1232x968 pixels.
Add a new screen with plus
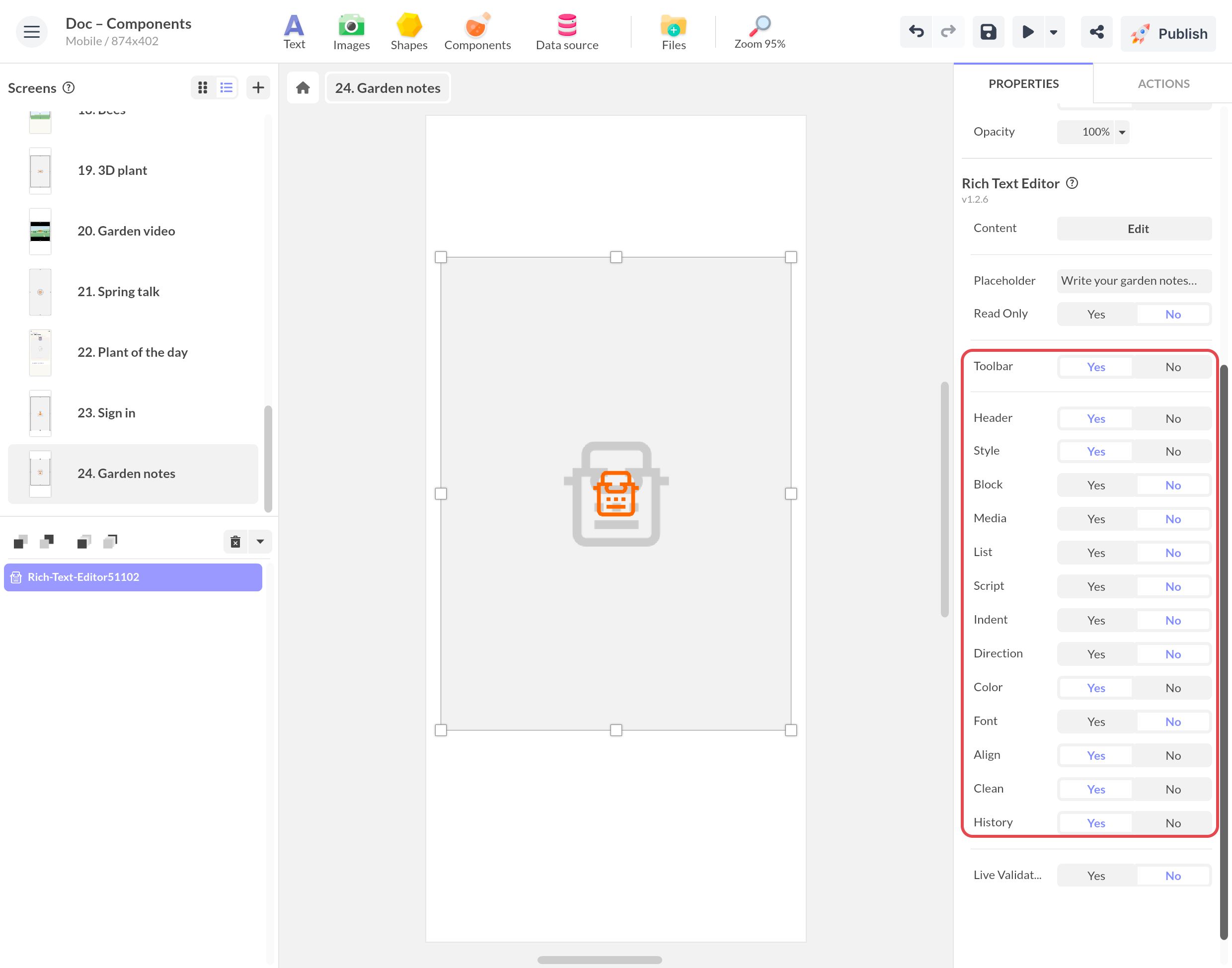point(258,87)
